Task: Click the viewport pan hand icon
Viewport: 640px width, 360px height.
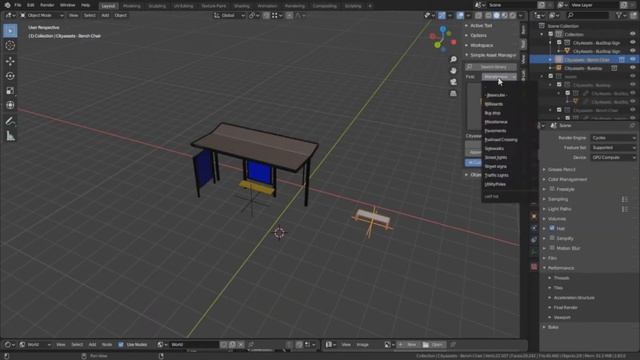Action: tap(453, 71)
